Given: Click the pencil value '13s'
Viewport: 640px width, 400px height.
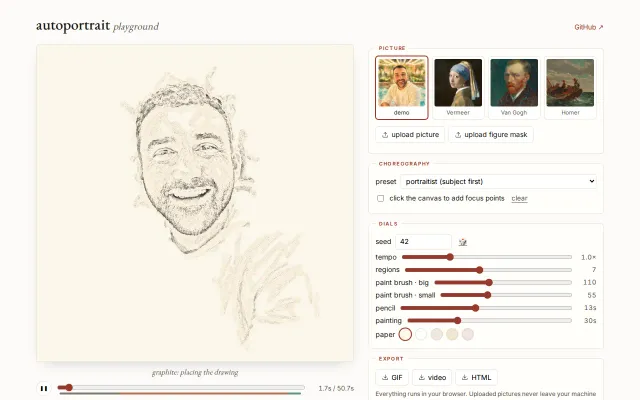Looking at the screenshot, I should coord(590,308).
